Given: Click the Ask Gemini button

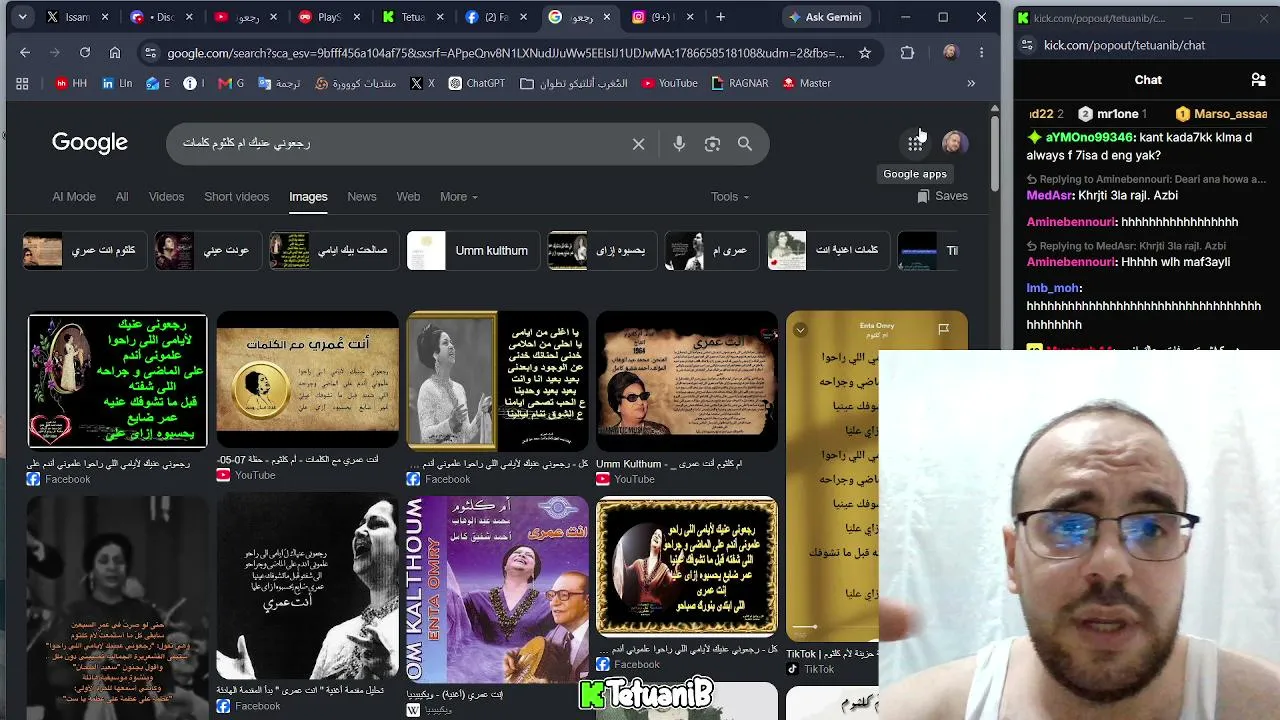Looking at the screenshot, I should coord(825,17).
